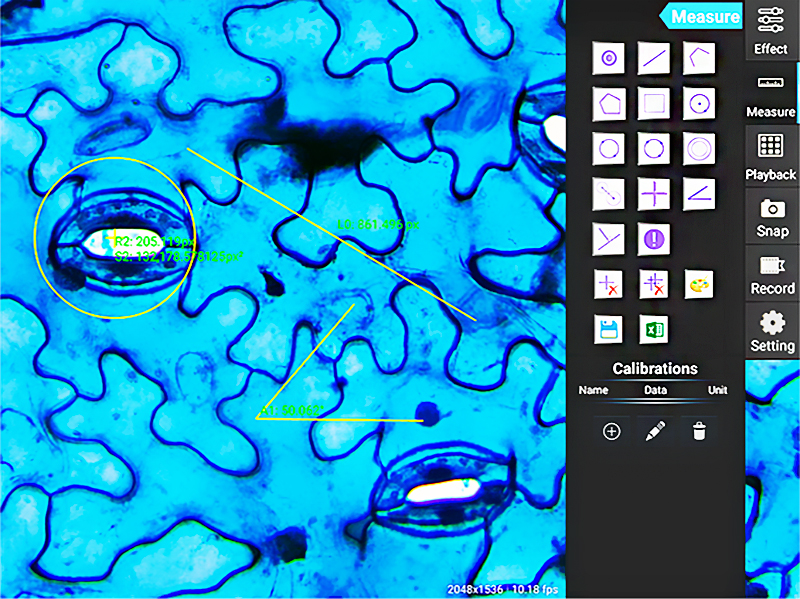Select the Rectangle measurement tool

[x=654, y=103]
